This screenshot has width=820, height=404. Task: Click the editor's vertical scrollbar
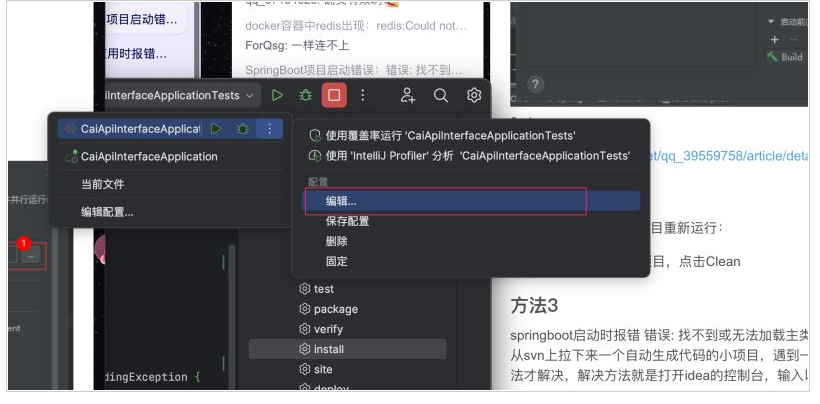click(x=232, y=317)
